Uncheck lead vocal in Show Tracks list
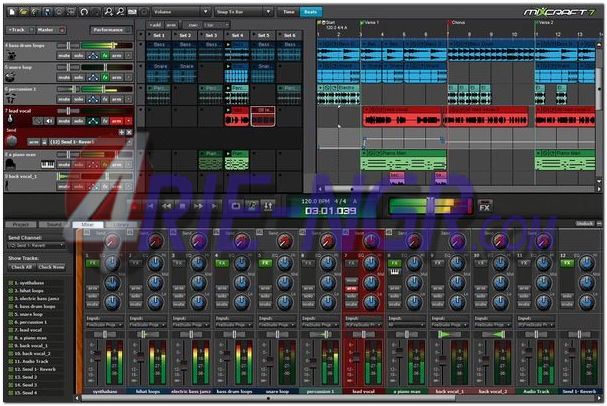The image size is (607, 406). [11, 330]
